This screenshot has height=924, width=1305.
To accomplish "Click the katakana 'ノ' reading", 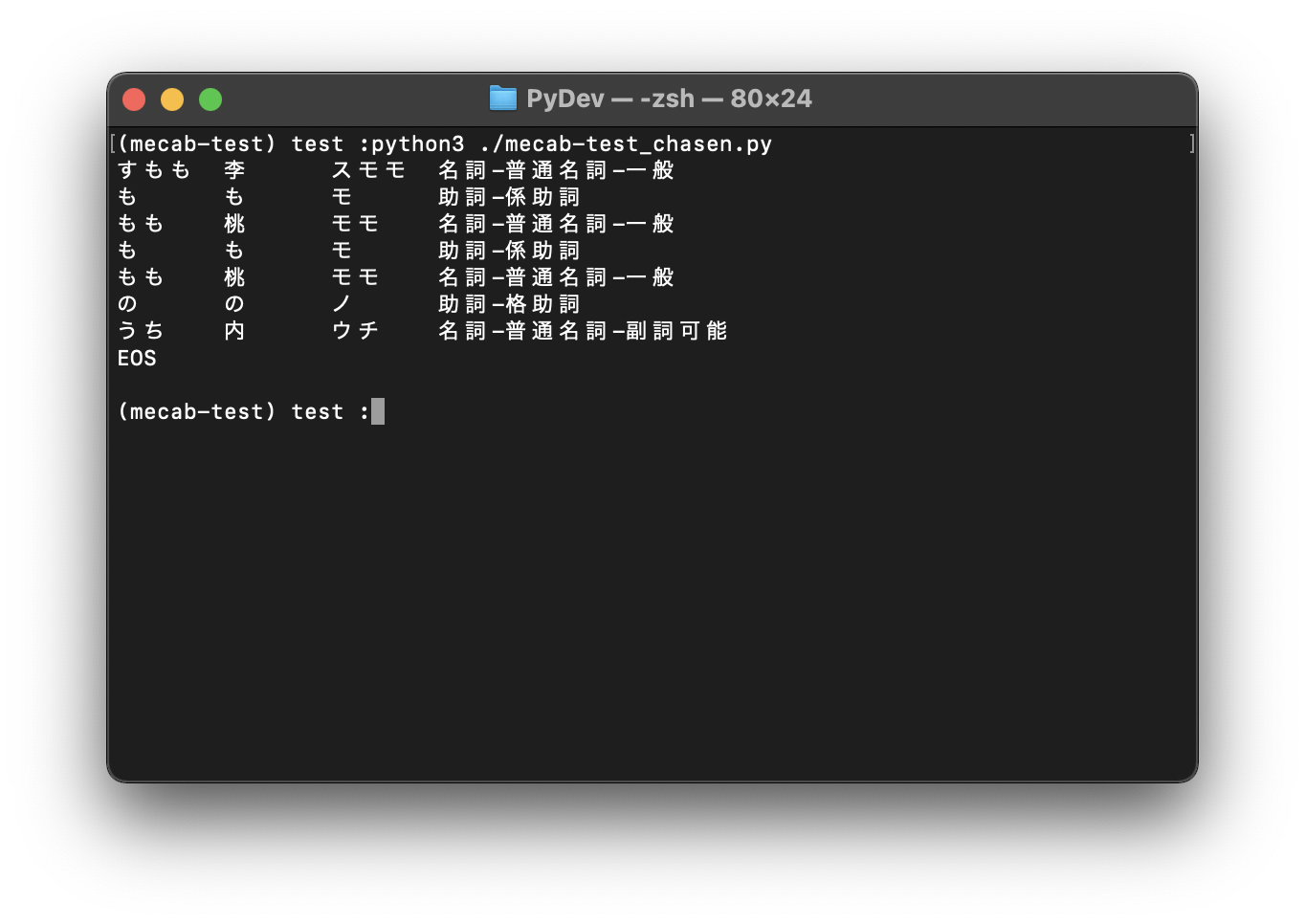I will coord(342,304).
